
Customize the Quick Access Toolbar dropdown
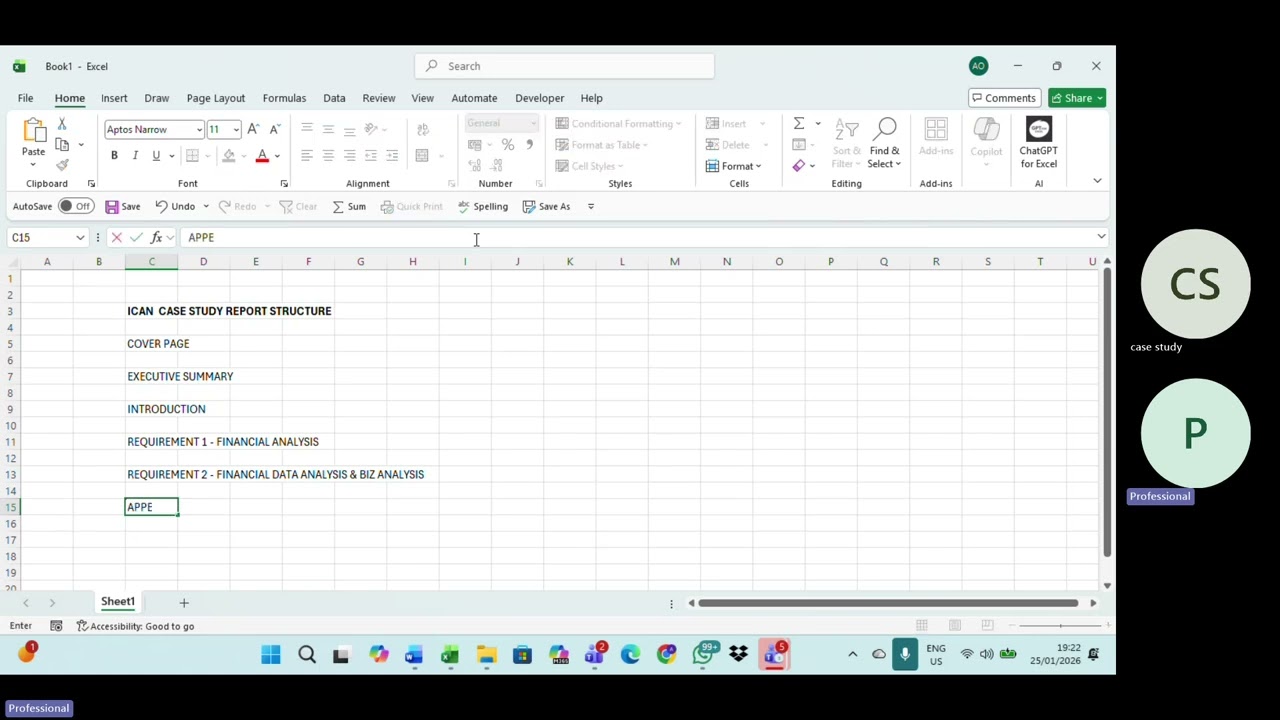(590, 206)
